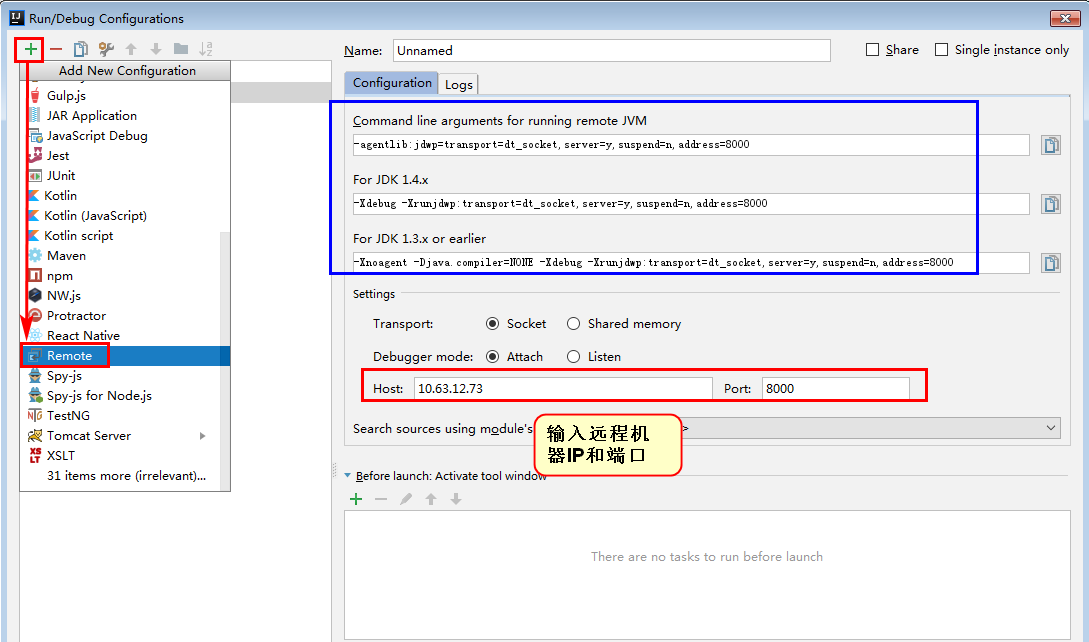The height and width of the screenshot is (642, 1089).
Task: Copy the remote JVM command line arguments
Action: (x=1050, y=145)
